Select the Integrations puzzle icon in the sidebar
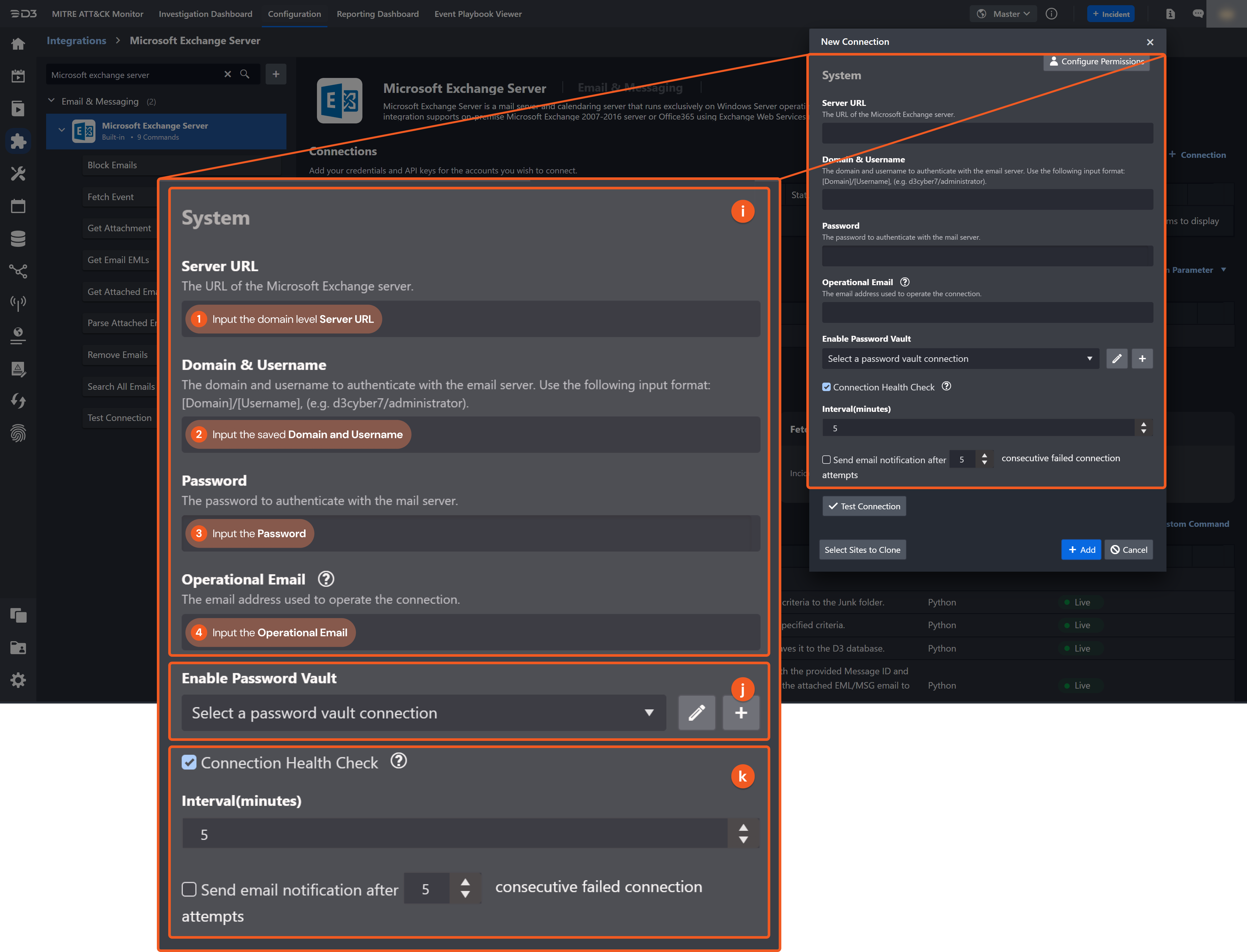The height and width of the screenshot is (952, 1247). click(19, 142)
